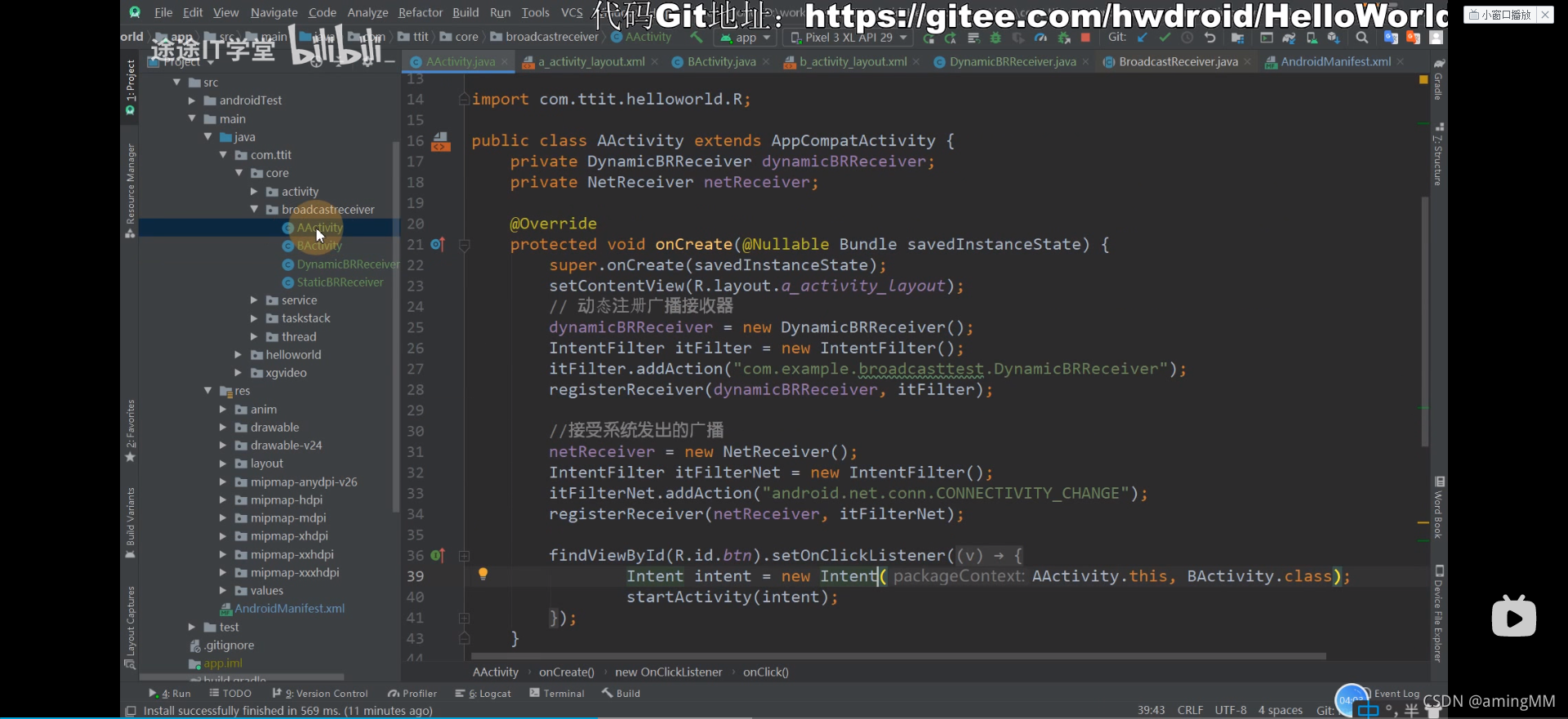Click the related XML file gutter icon line 16

(441, 141)
